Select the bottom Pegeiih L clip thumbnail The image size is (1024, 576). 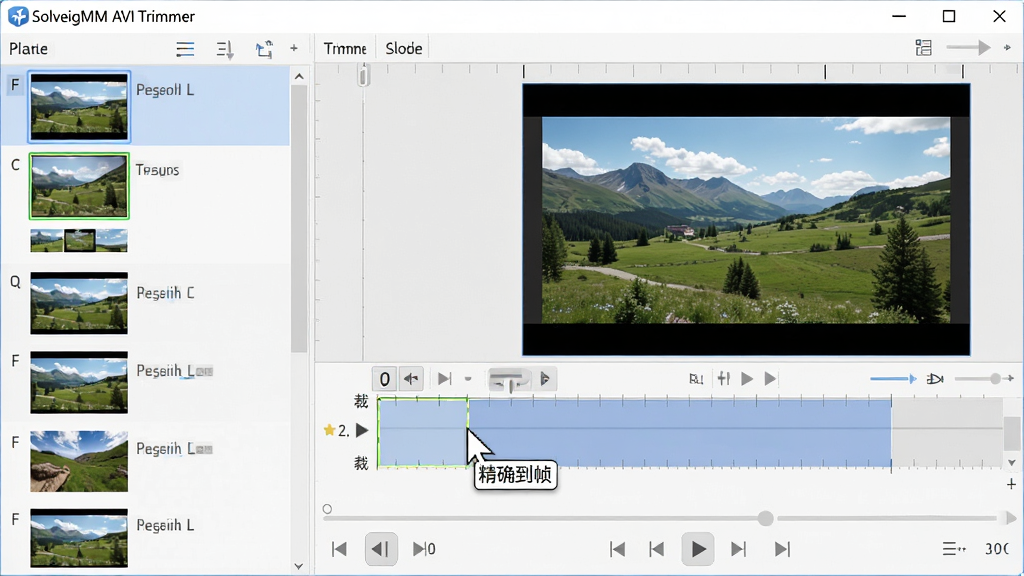79,538
